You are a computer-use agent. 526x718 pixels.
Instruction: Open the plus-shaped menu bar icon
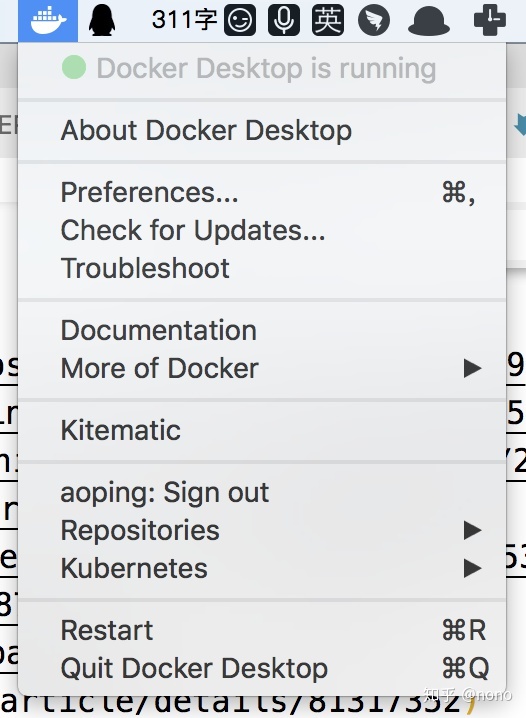point(489,21)
